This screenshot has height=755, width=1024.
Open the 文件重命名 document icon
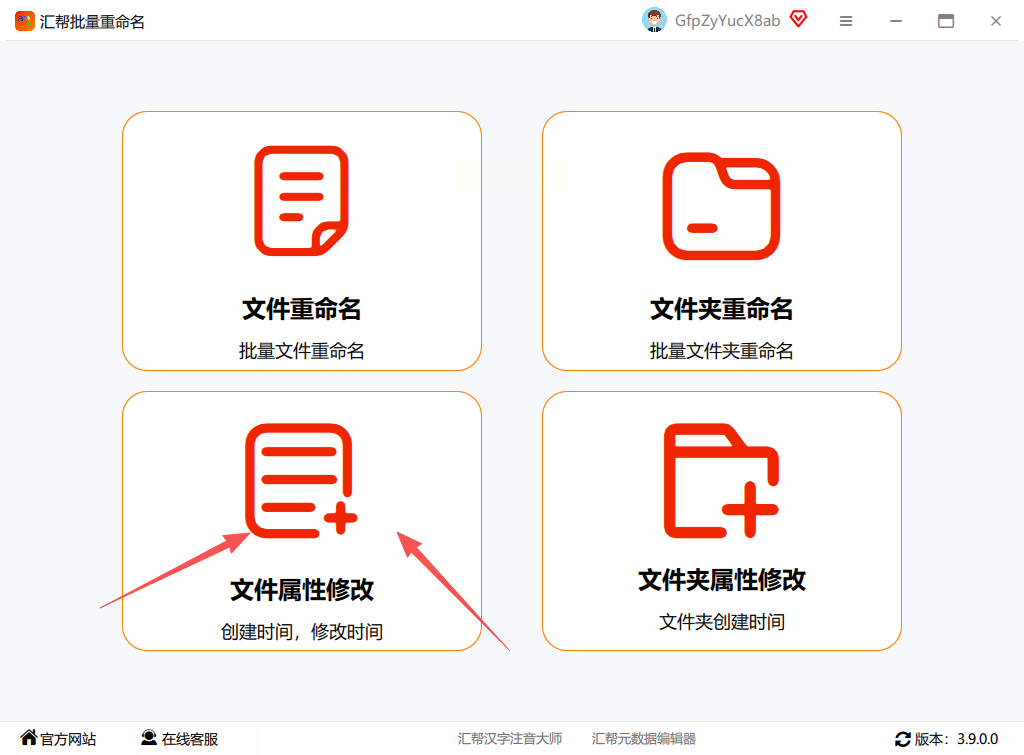pos(301,201)
